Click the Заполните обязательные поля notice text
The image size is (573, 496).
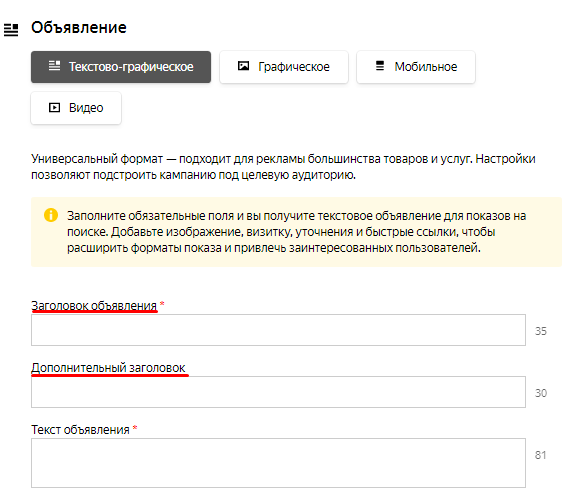pos(296,232)
